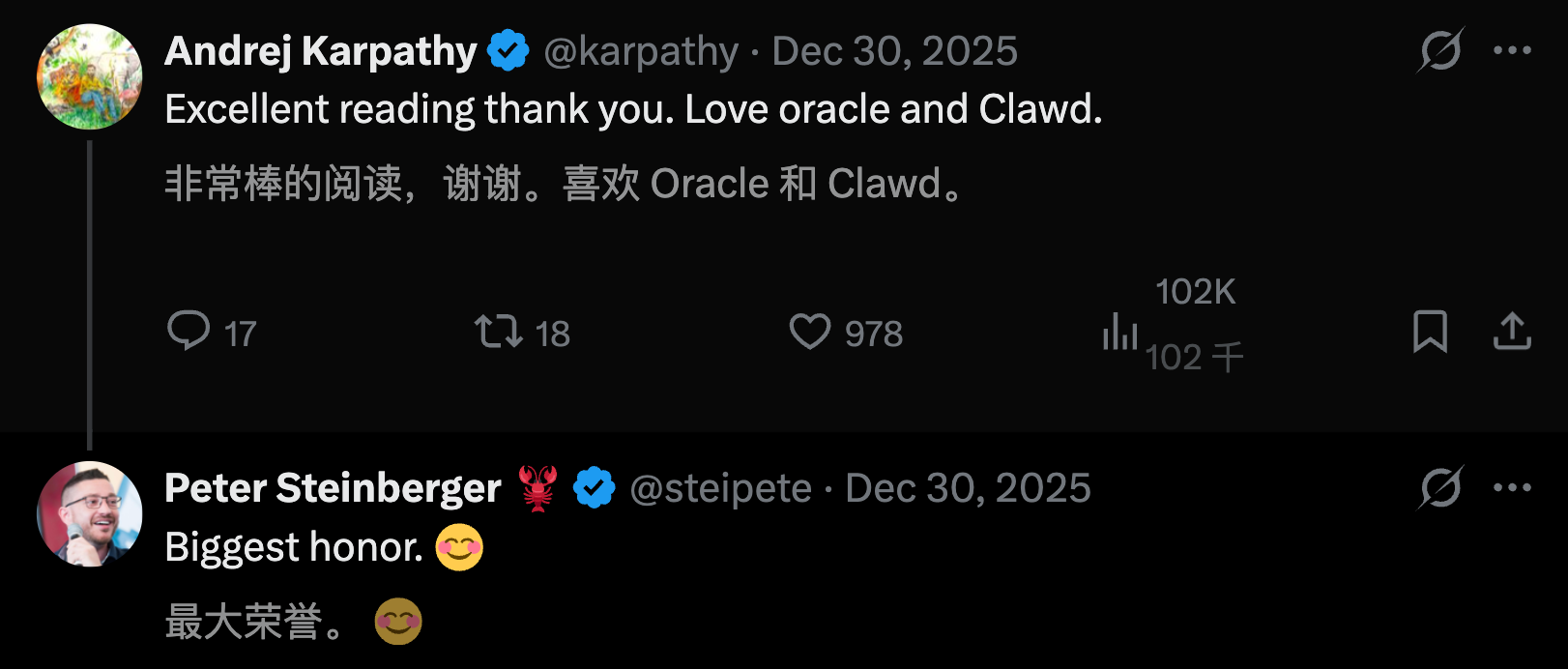Open the @karpathy handle link
1568x669 pixels.
pos(641,51)
